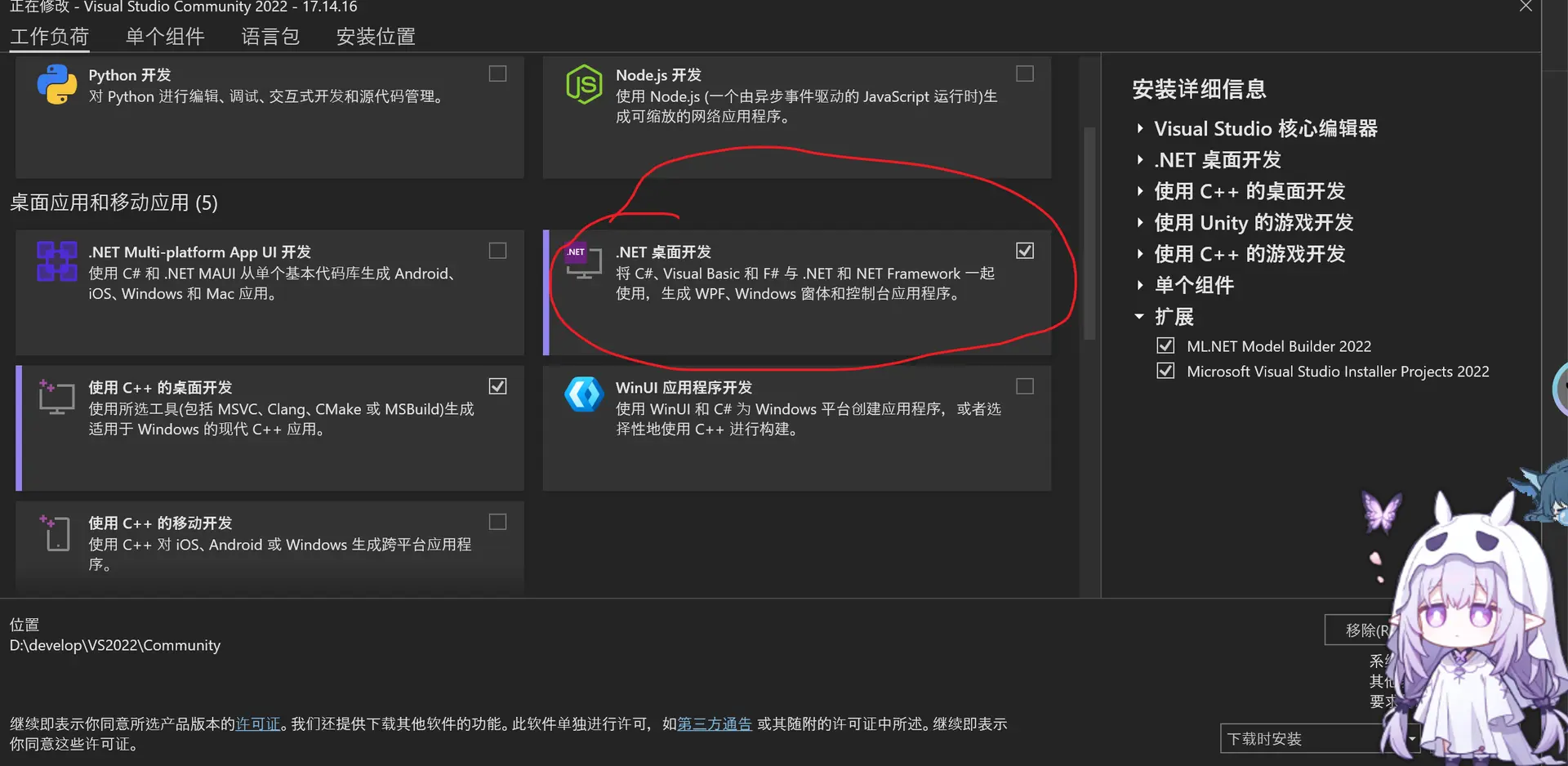This screenshot has height=766, width=1568.
Task: Click the .NET MAUI workload icon
Action: pos(57,261)
